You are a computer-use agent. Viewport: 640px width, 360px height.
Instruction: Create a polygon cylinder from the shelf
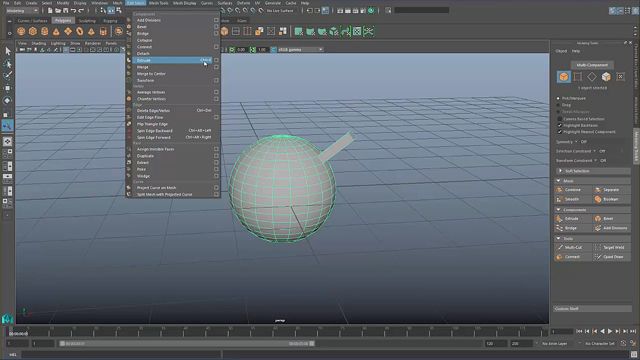coord(44,31)
